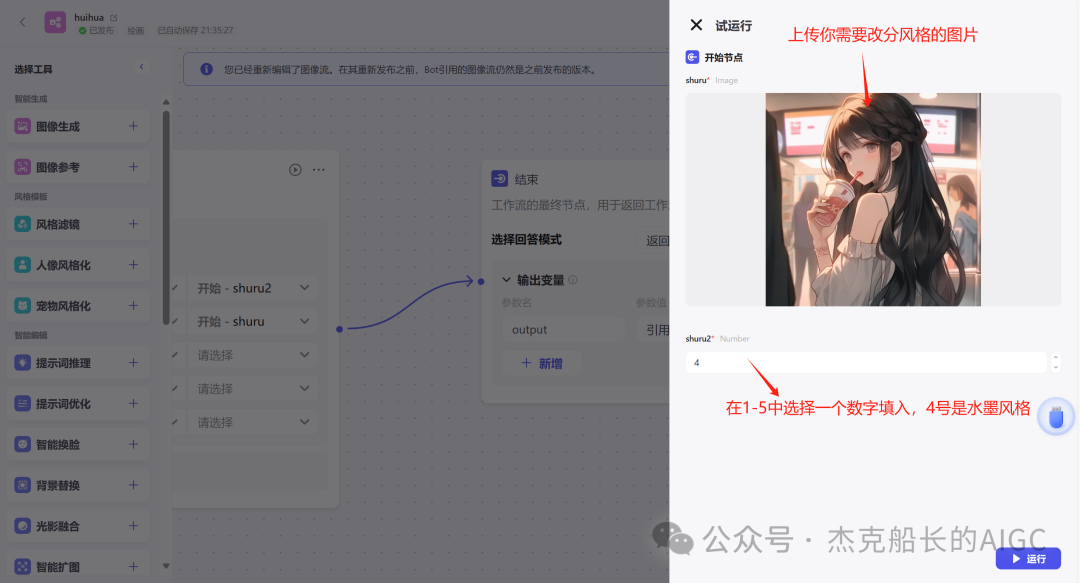Click the 运行 run button
This screenshot has width=1080, height=583.
(1028, 558)
